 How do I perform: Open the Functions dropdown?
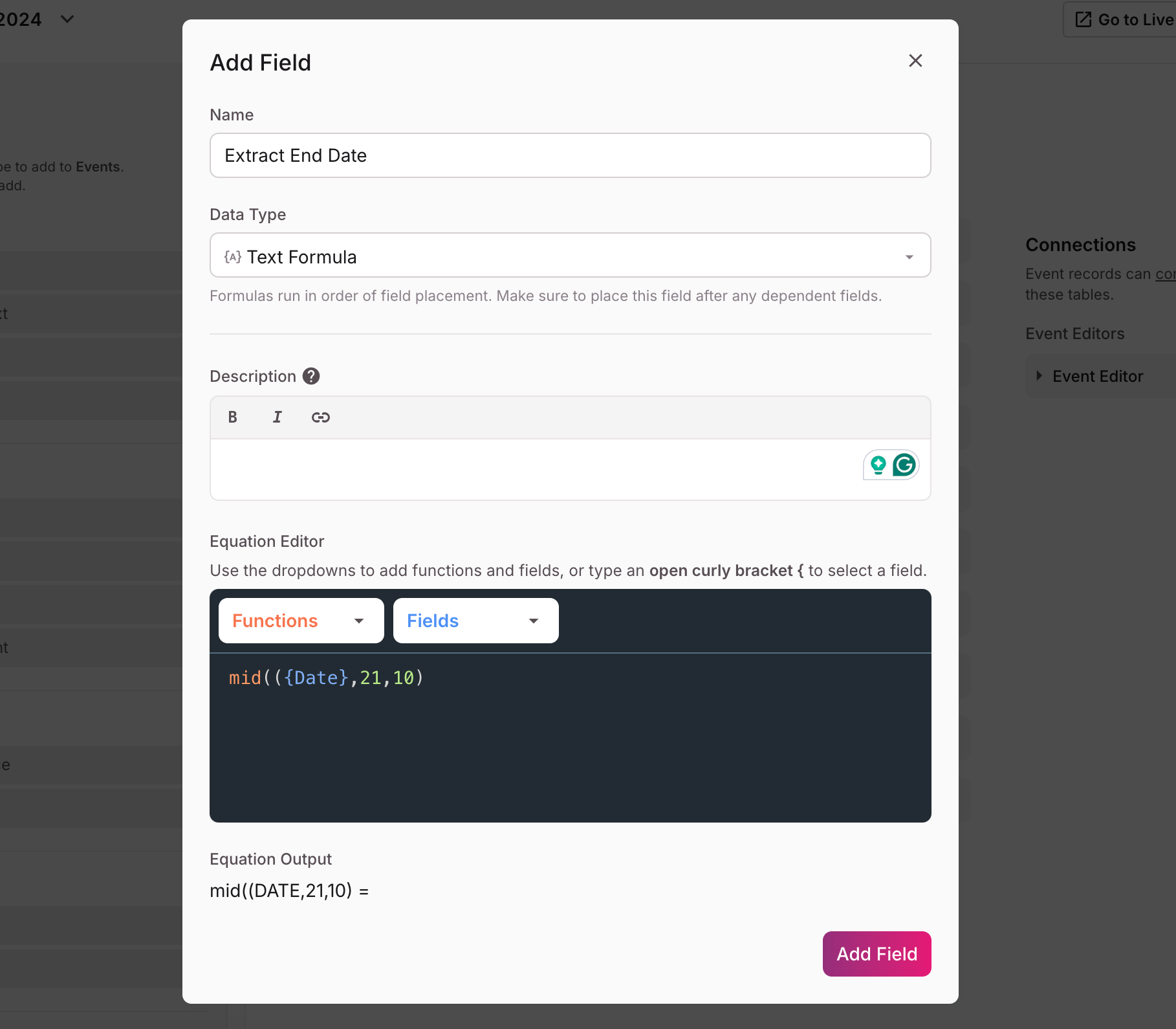click(x=301, y=621)
